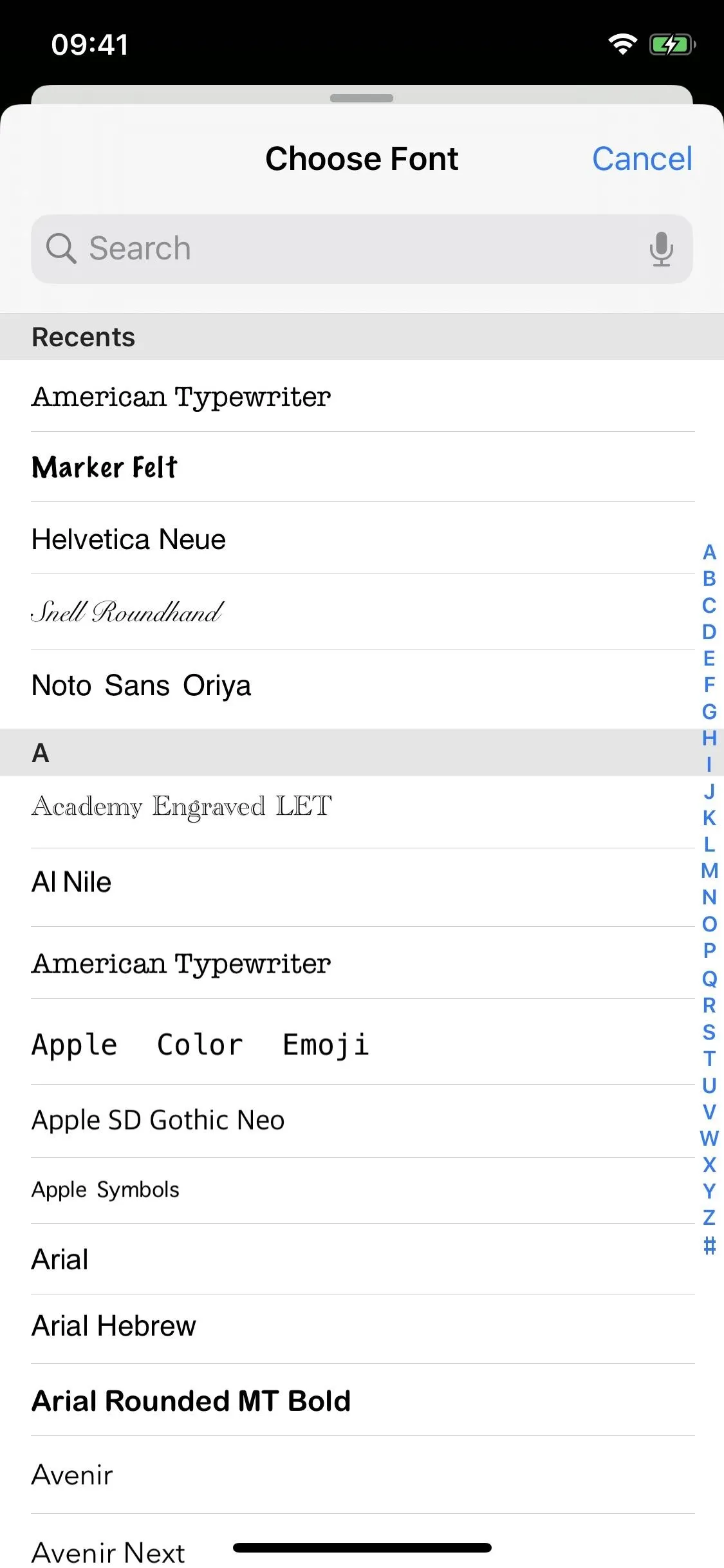Jump to letter S in index
Screen dimensions: 724x1568
709,1032
